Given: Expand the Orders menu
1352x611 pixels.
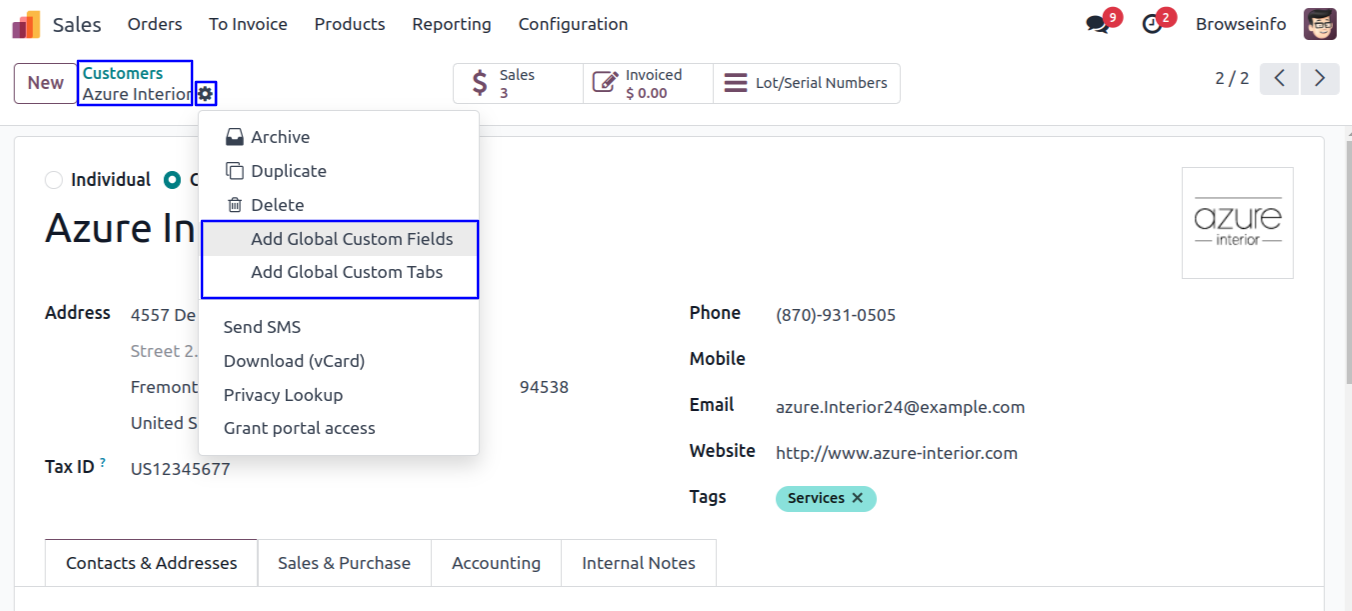Looking at the screenshot, I should (155, 24).
